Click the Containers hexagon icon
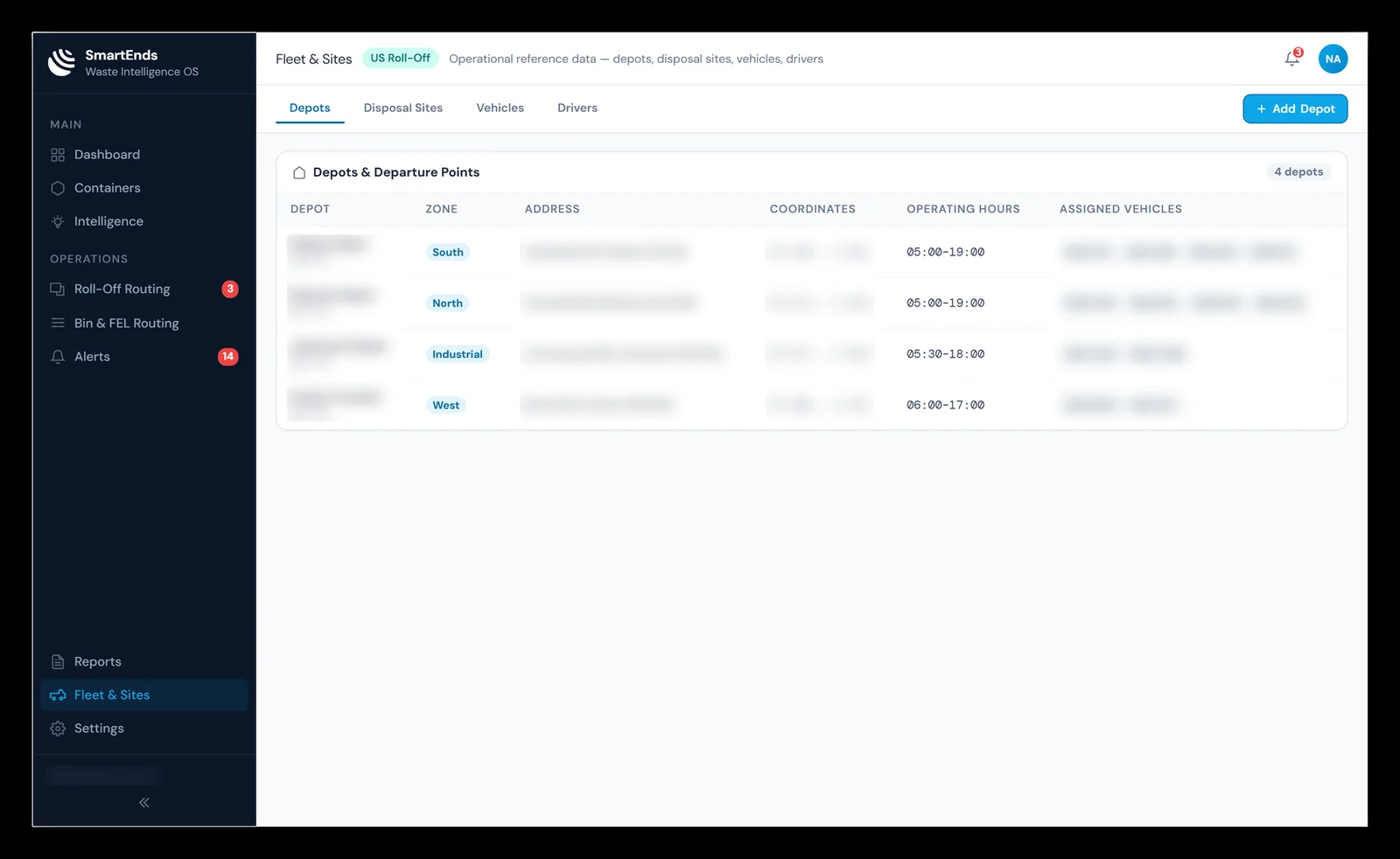 click(x=58, y=188)
